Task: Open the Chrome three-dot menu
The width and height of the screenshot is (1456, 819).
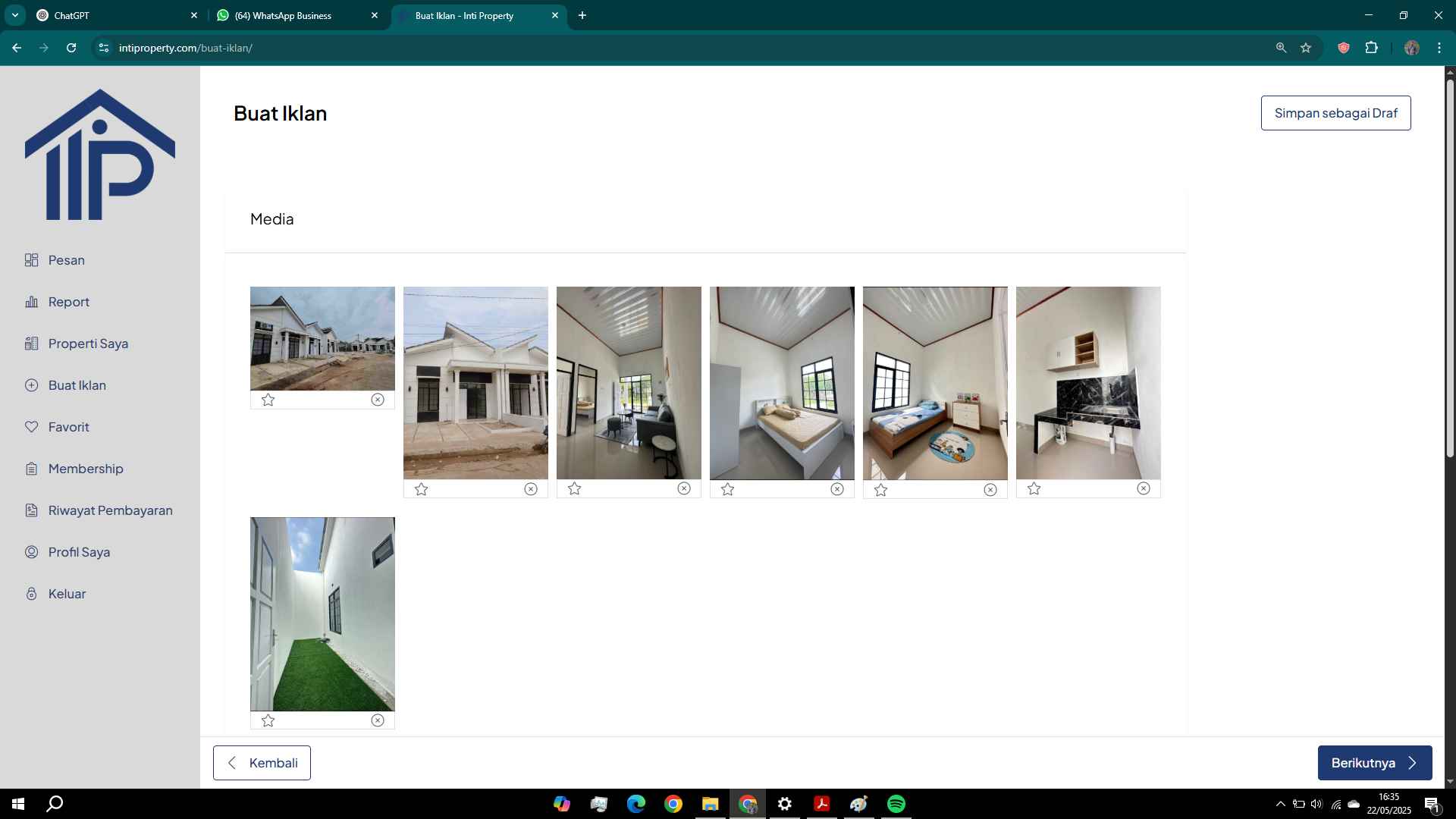Action: click(1439, 48)
